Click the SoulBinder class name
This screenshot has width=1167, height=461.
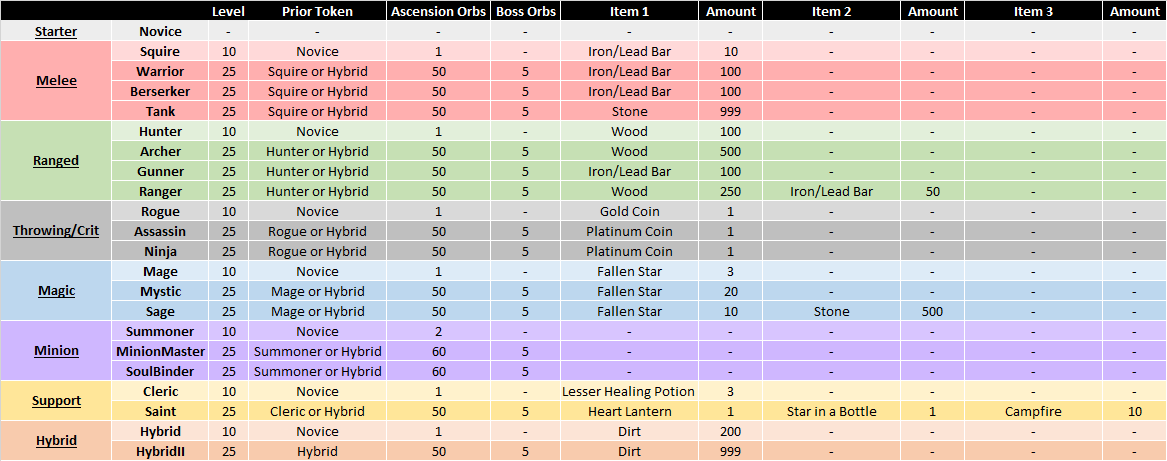click(161, 371)
